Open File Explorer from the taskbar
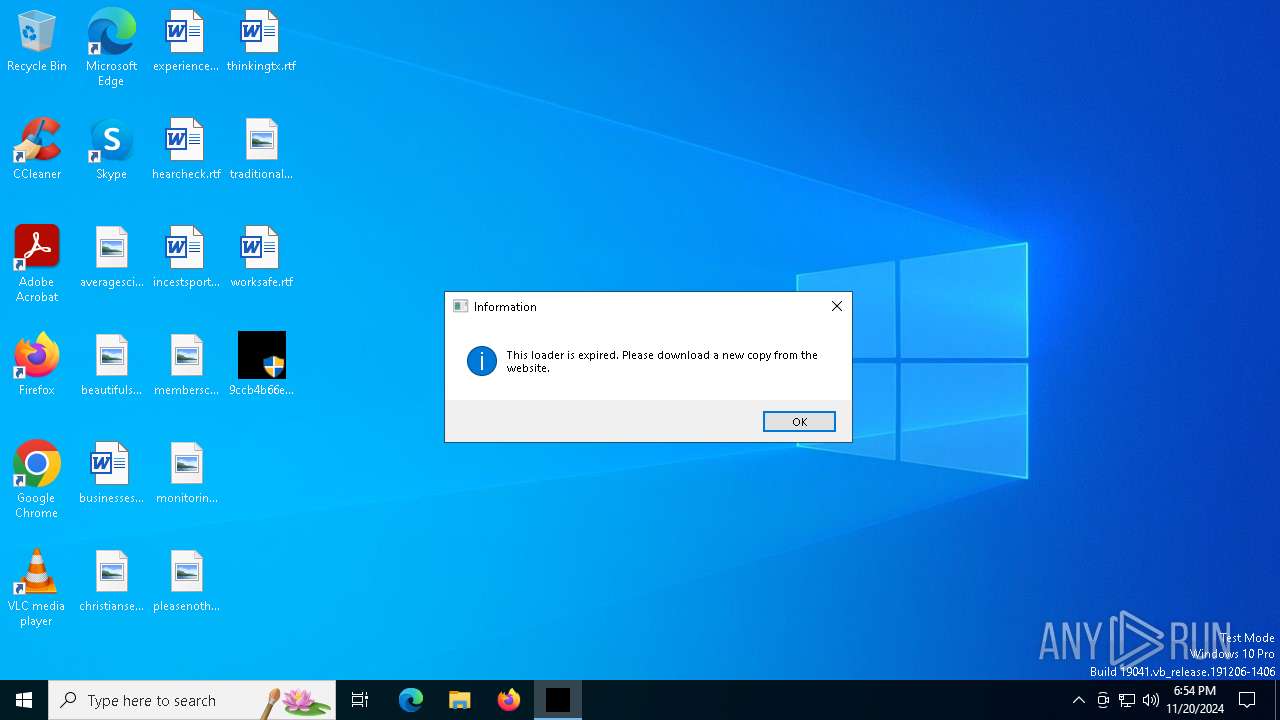This screenshot has width=1280, height=720. coord(460,700)
